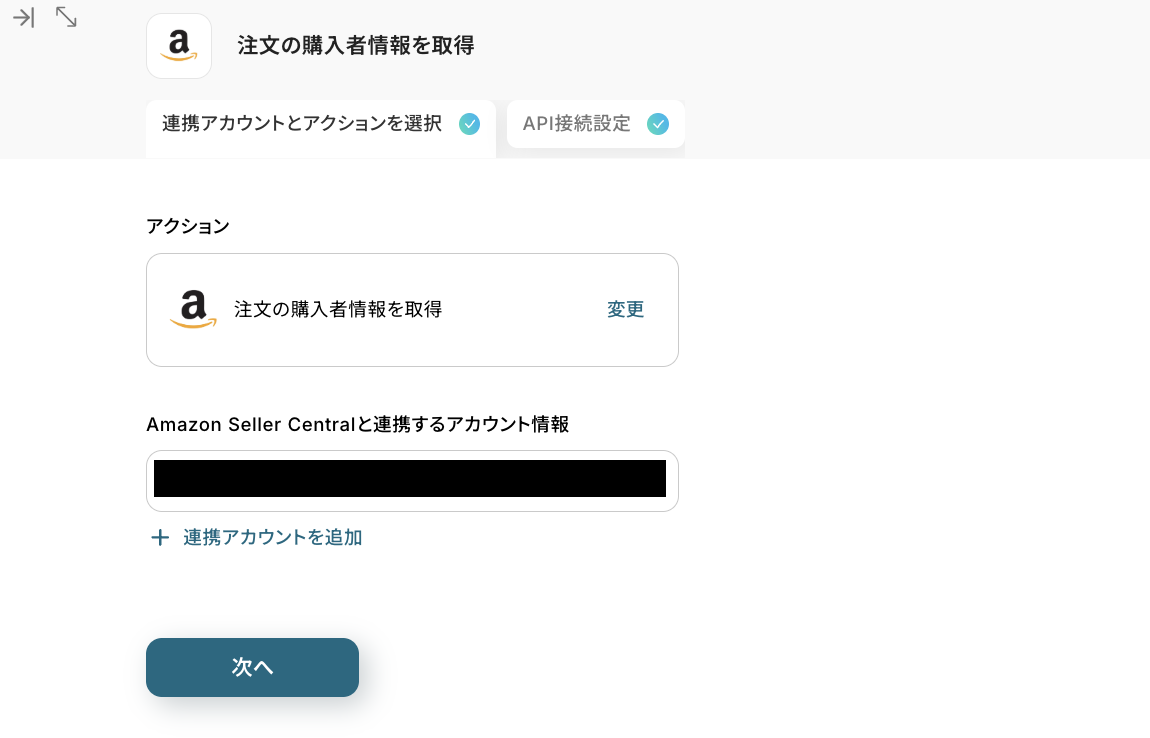This screenshot has width=1150, height=738.
Task: Click the checkmark on 連携アカウントとアクションを選択 tab
Action: (469, 124)
